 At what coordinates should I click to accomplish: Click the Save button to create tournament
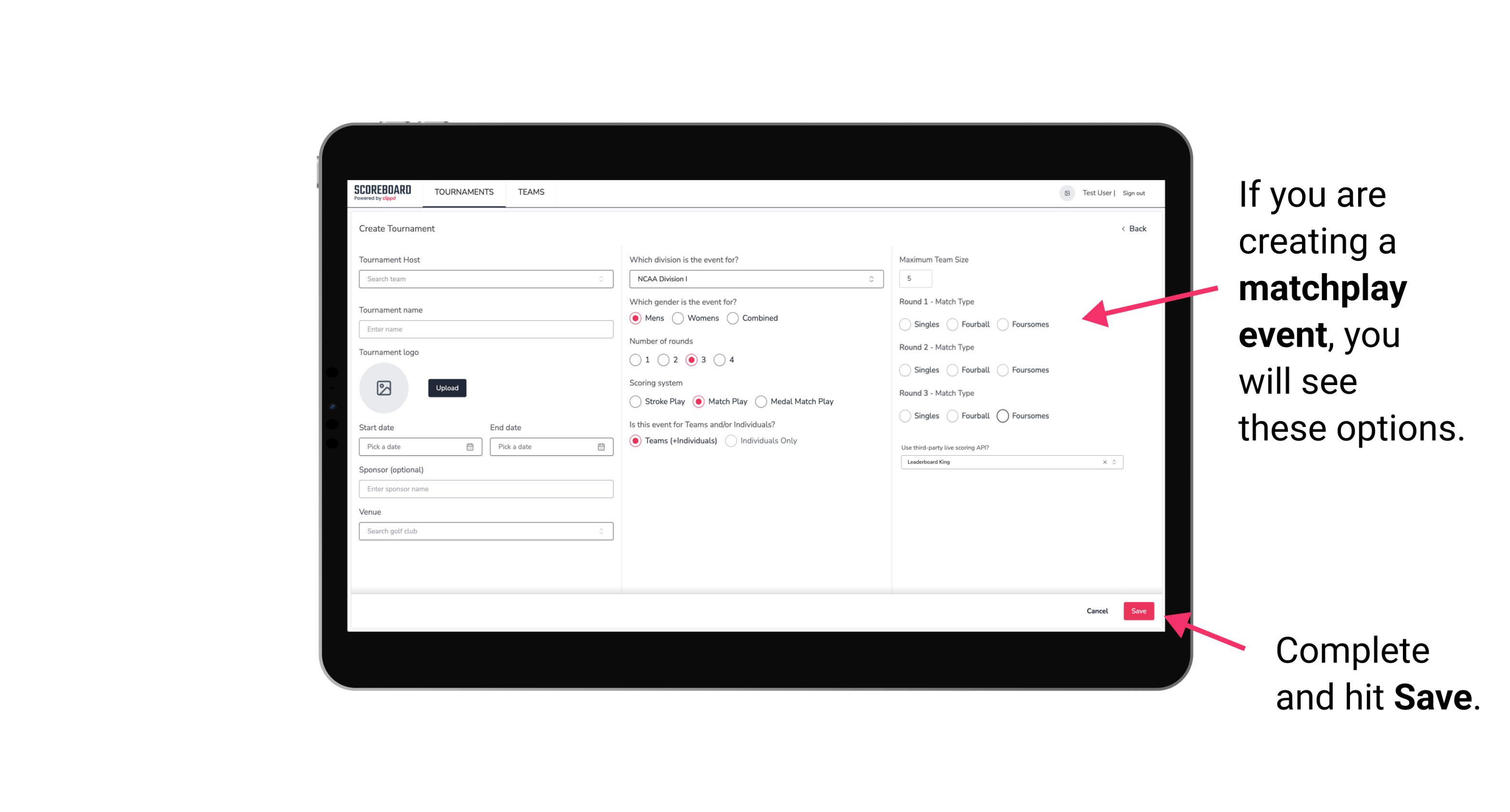point(1138,610)
